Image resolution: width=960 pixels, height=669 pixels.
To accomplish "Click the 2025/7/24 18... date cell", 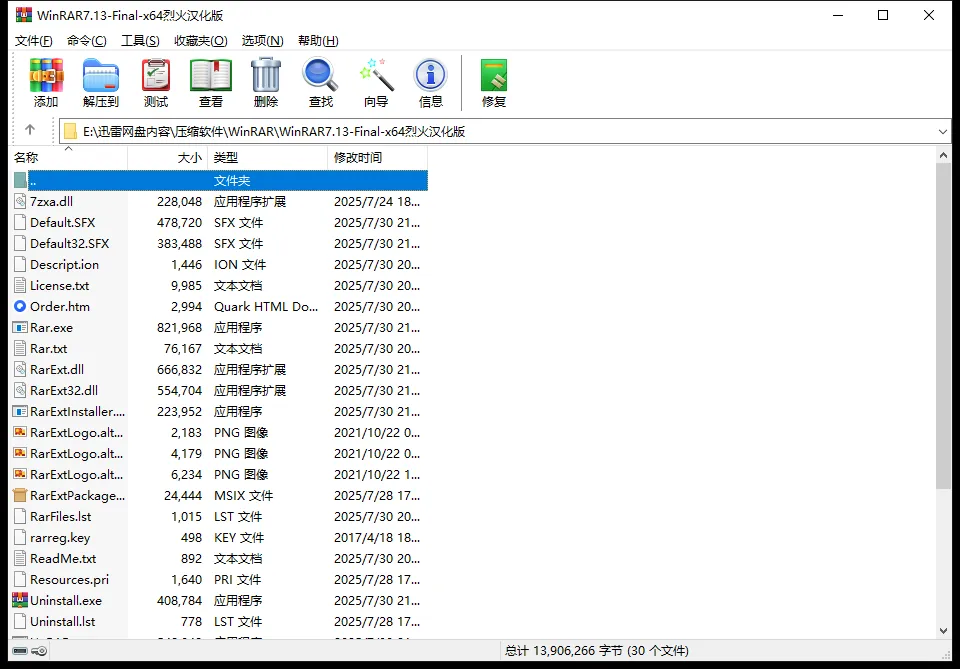I will pos(377,201).
